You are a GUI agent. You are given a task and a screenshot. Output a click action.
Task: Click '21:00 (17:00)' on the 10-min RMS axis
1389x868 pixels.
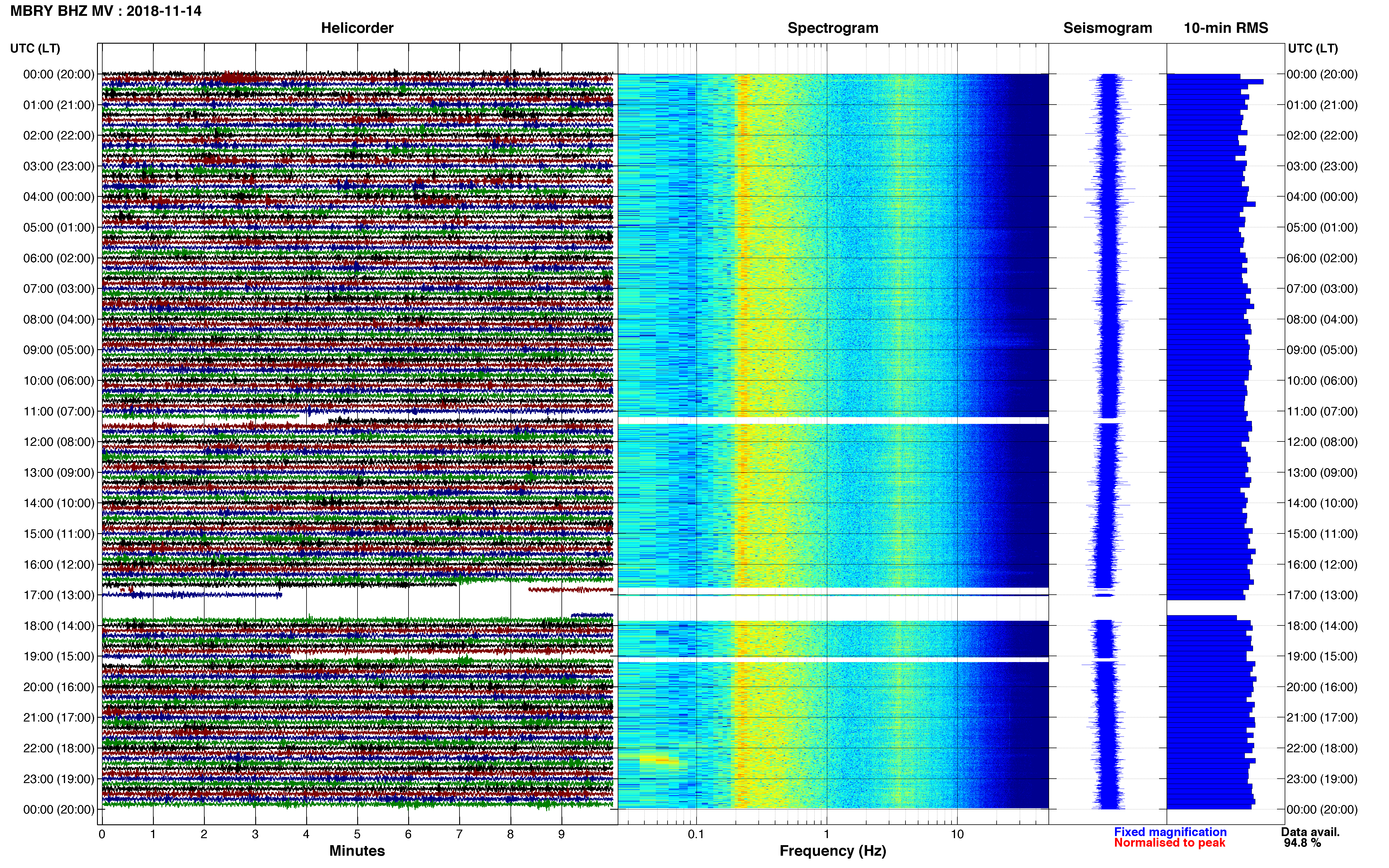pyautogui.click(x=1322, y=718)
